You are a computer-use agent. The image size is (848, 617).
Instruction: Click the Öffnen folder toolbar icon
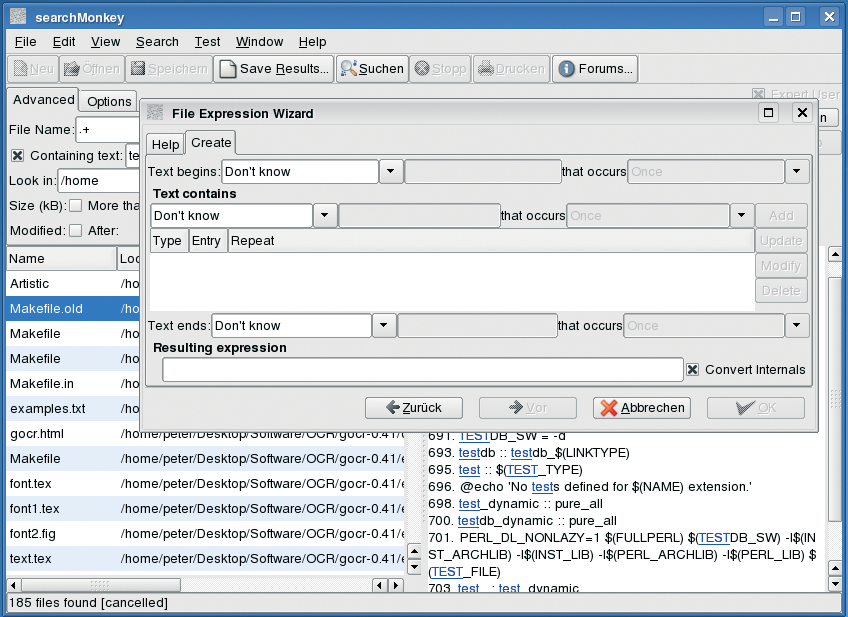click(x=71, y=69)
